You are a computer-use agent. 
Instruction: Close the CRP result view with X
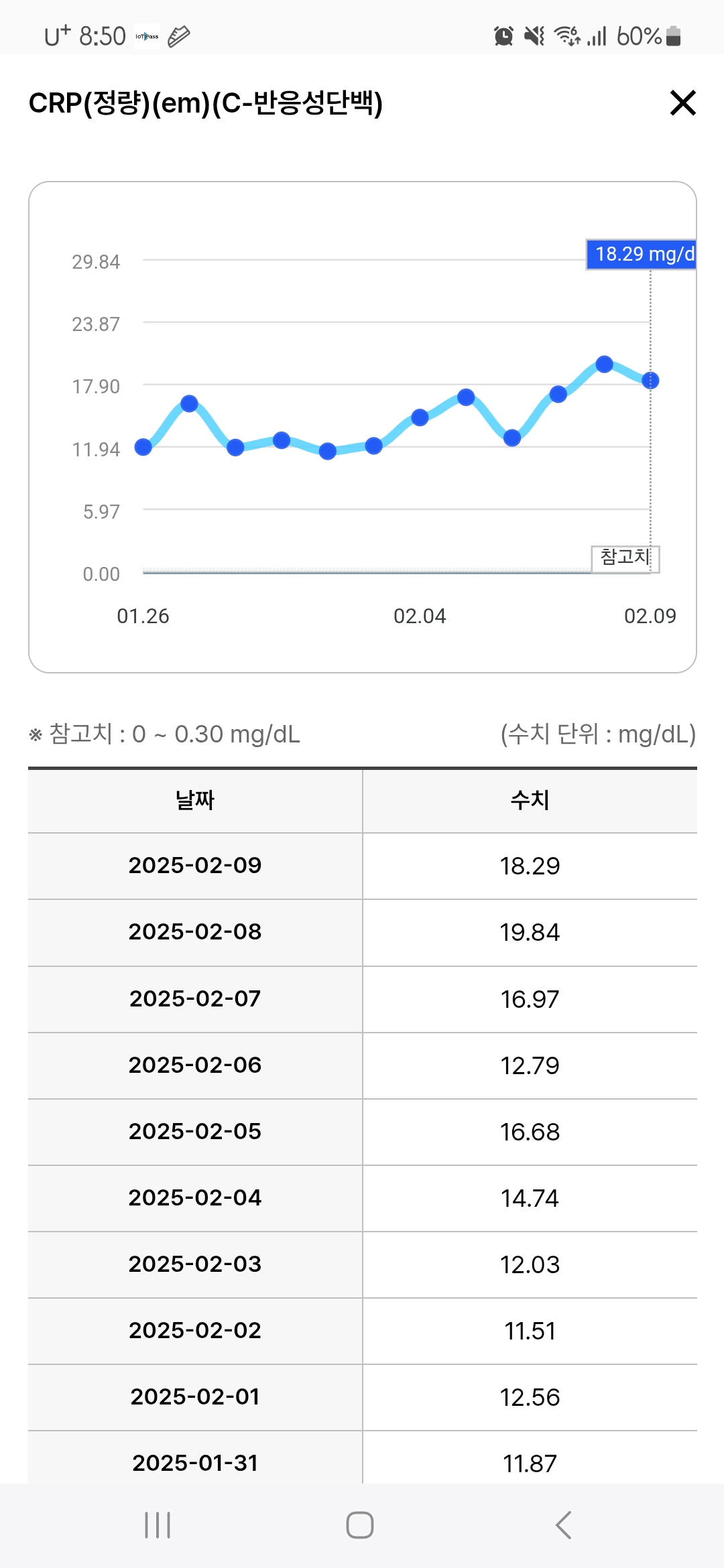(683, 103)
